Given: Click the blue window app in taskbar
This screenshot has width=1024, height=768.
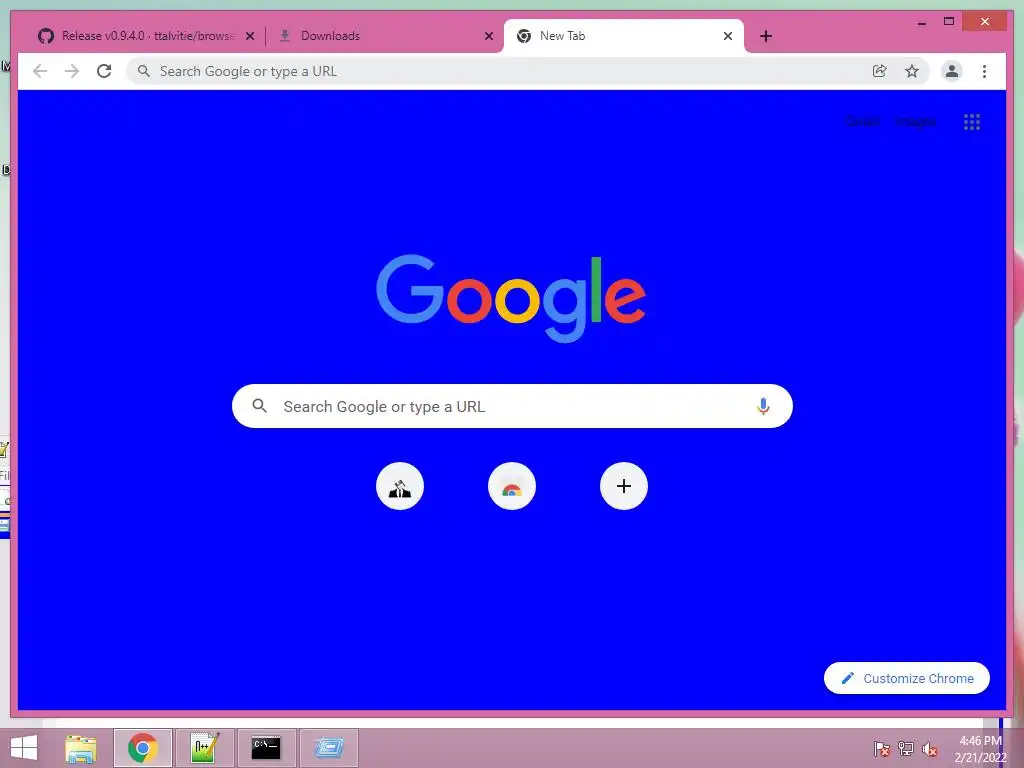Looking at the screenshot, I should 329,748.
